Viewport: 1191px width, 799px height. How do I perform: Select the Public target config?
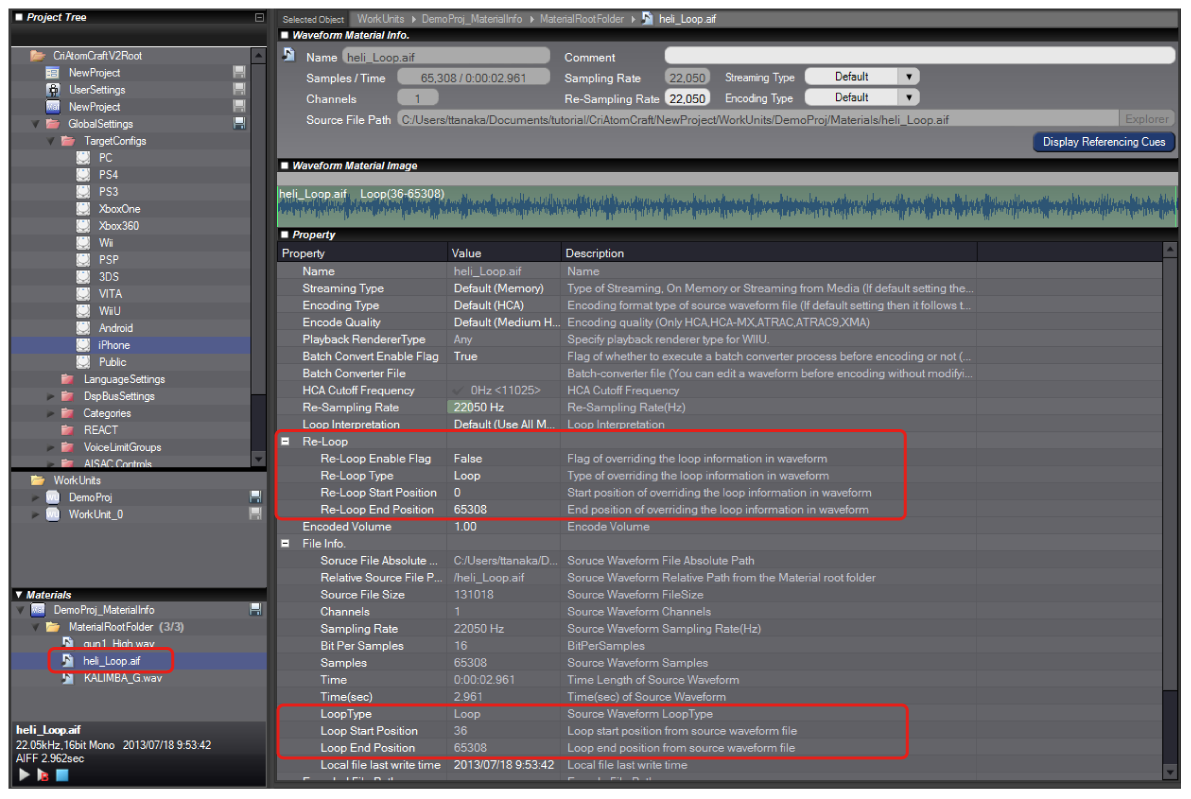[112, 362]
